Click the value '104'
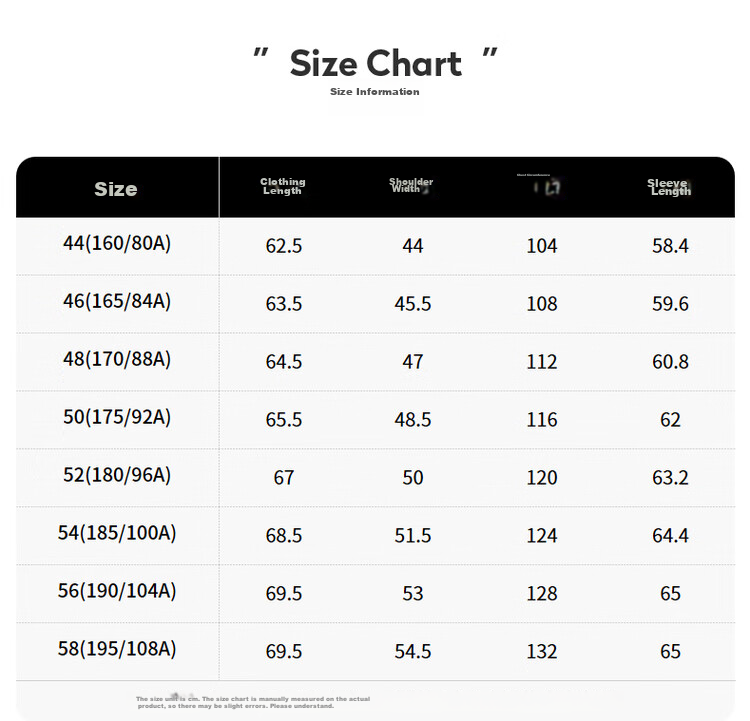 [x=542, y=246]
